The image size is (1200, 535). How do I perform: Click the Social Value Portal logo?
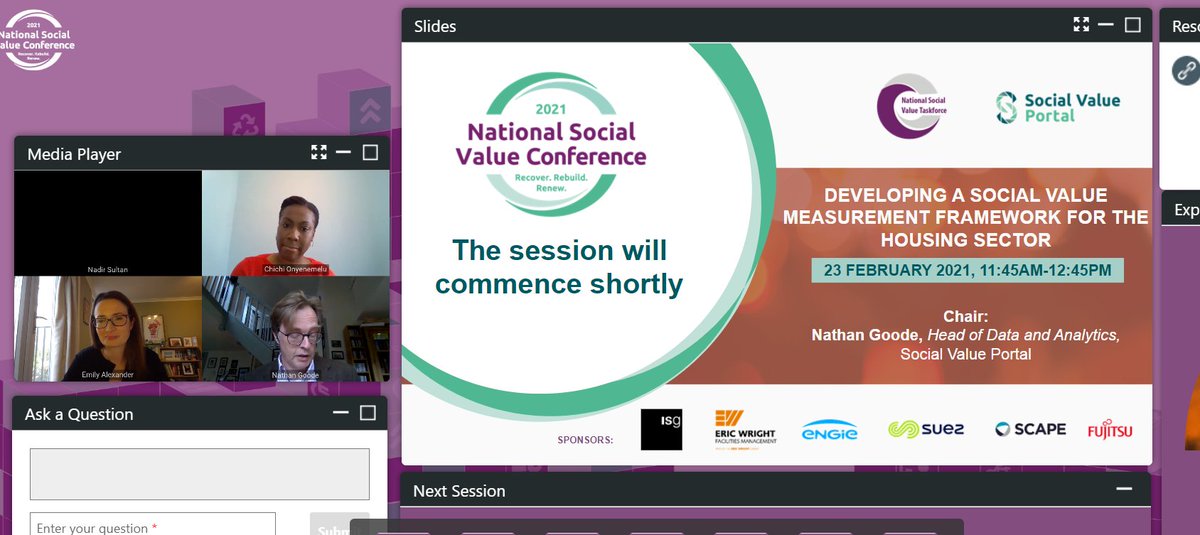[1058, 107]
